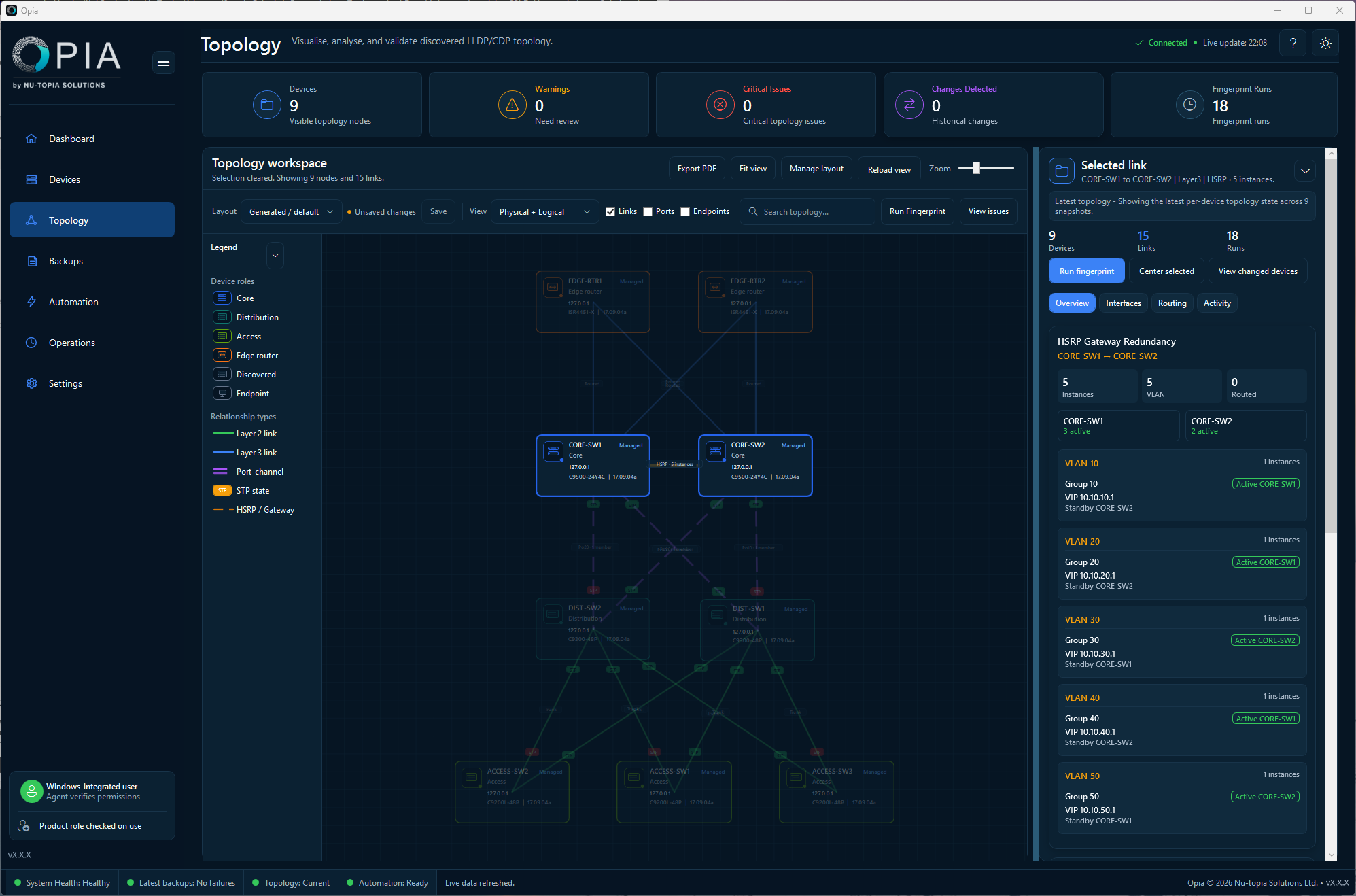This screenshot has height=896, width=1356.
Task: Click the product role check icon
Action: [x=24, y=826]
